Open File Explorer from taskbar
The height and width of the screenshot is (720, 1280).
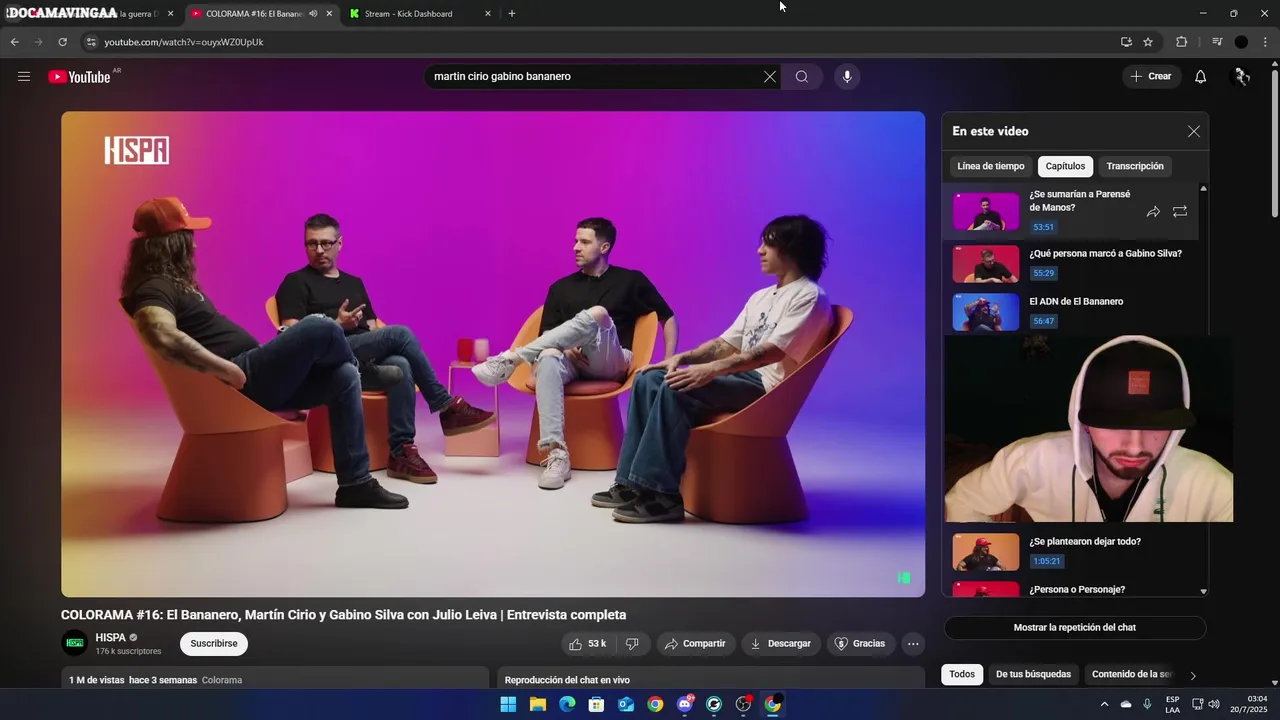coord(537,704)
